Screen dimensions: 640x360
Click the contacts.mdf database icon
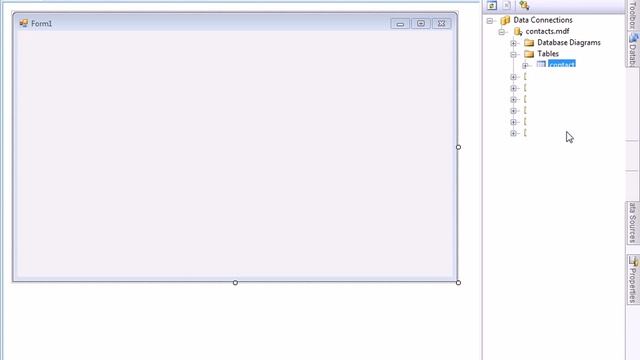click(518, 31)
